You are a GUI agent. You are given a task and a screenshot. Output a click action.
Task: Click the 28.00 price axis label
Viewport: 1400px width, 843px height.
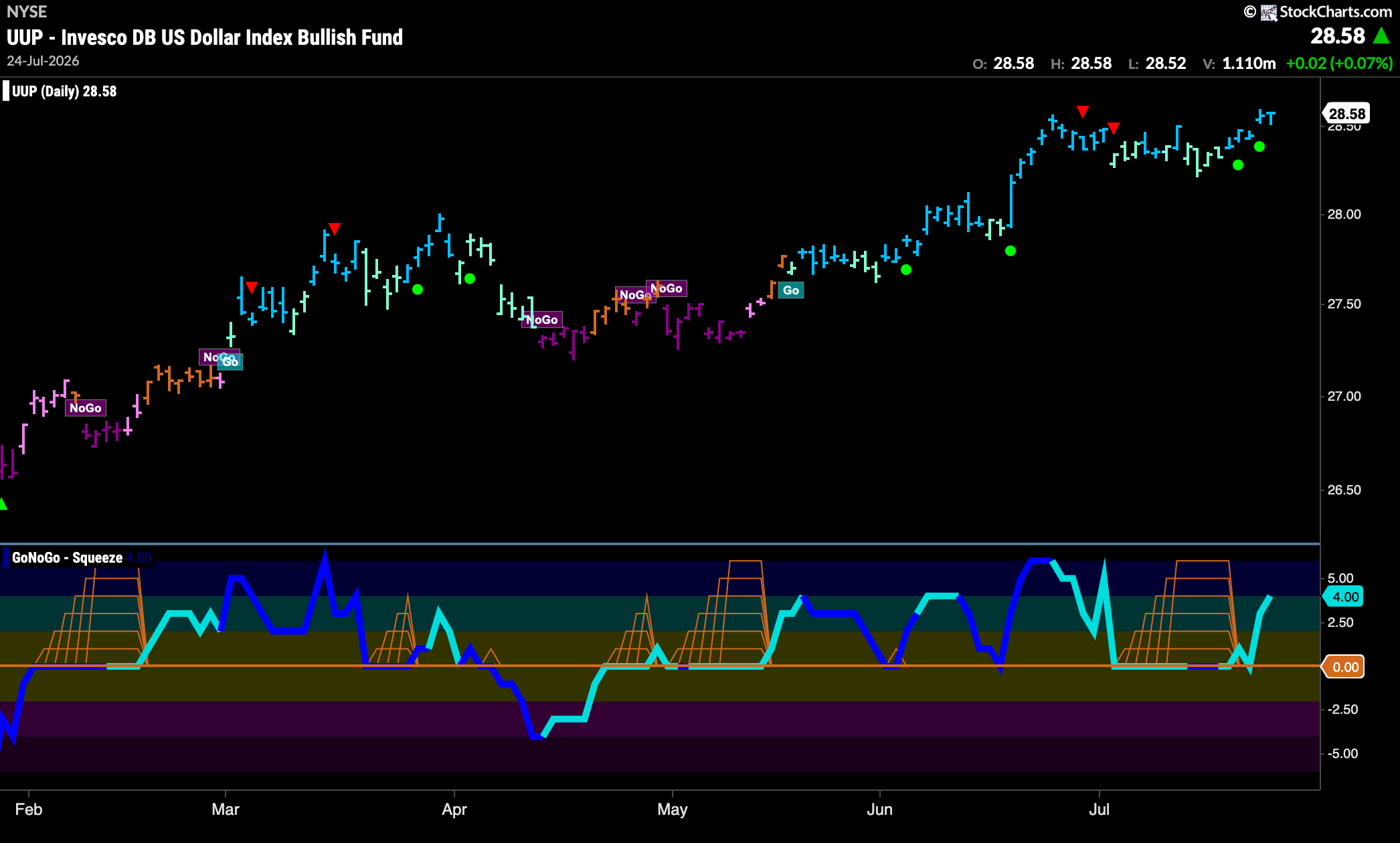pos(1344,214)
